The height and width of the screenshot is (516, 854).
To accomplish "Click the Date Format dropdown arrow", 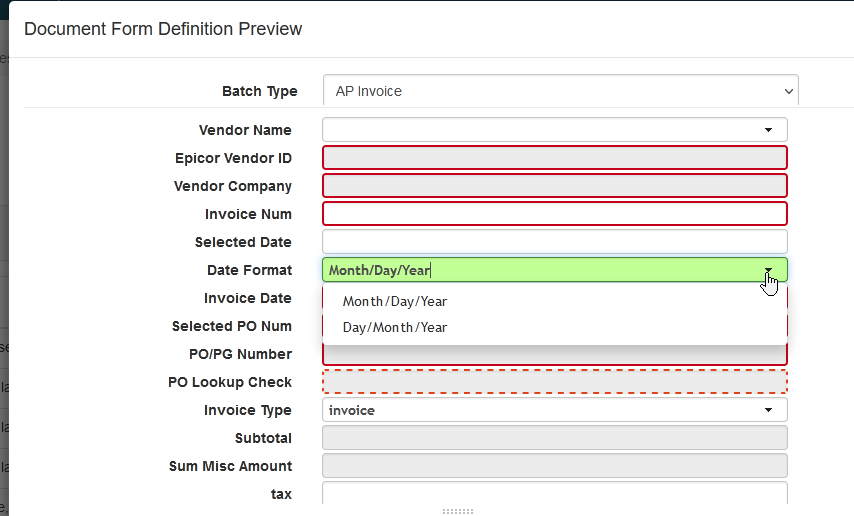I will (768, 270).
